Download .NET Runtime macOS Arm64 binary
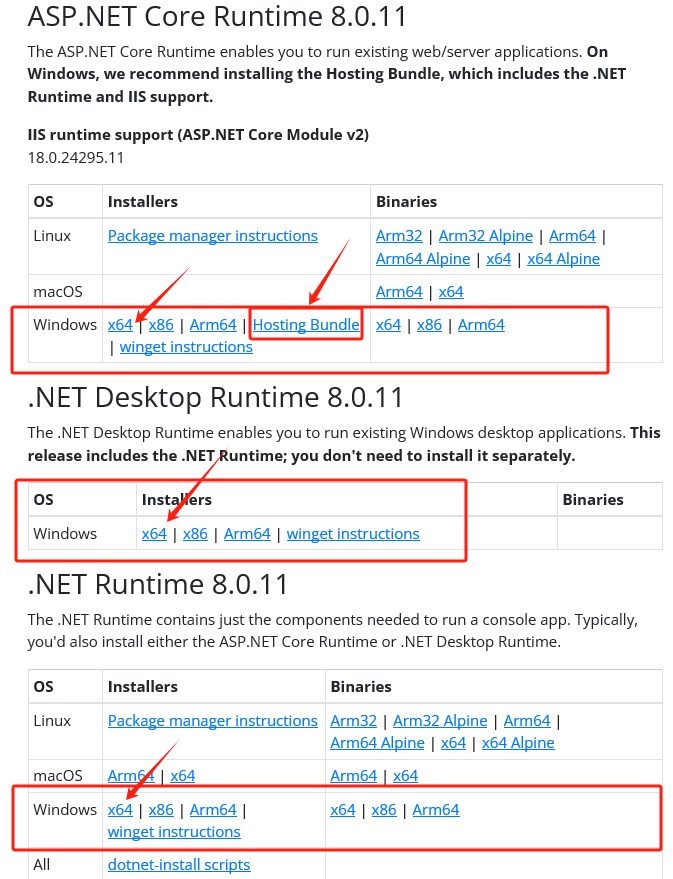 pos(354,776)
